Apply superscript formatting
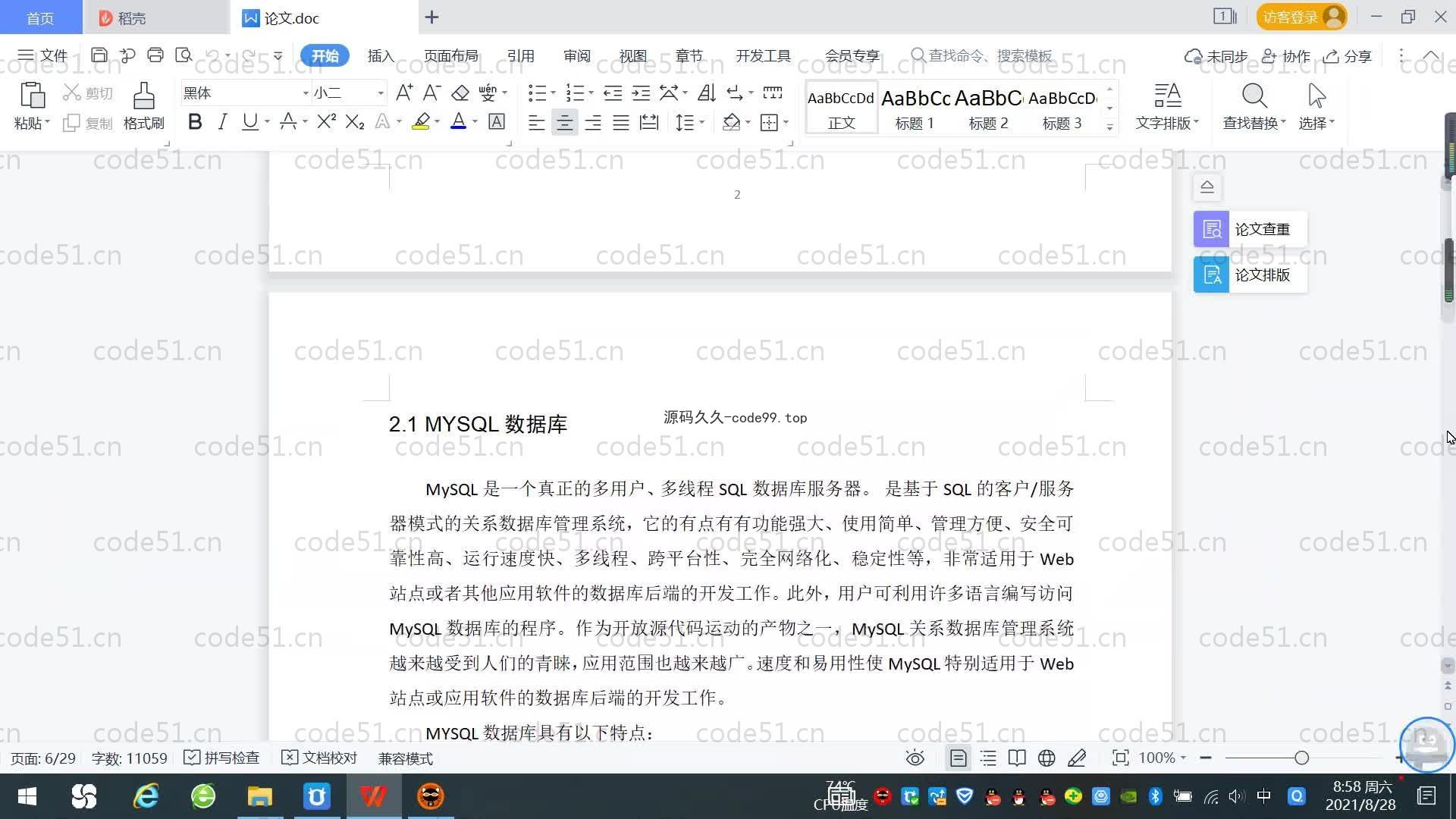This screenshot has width=1456, height=819. point(326,122)
